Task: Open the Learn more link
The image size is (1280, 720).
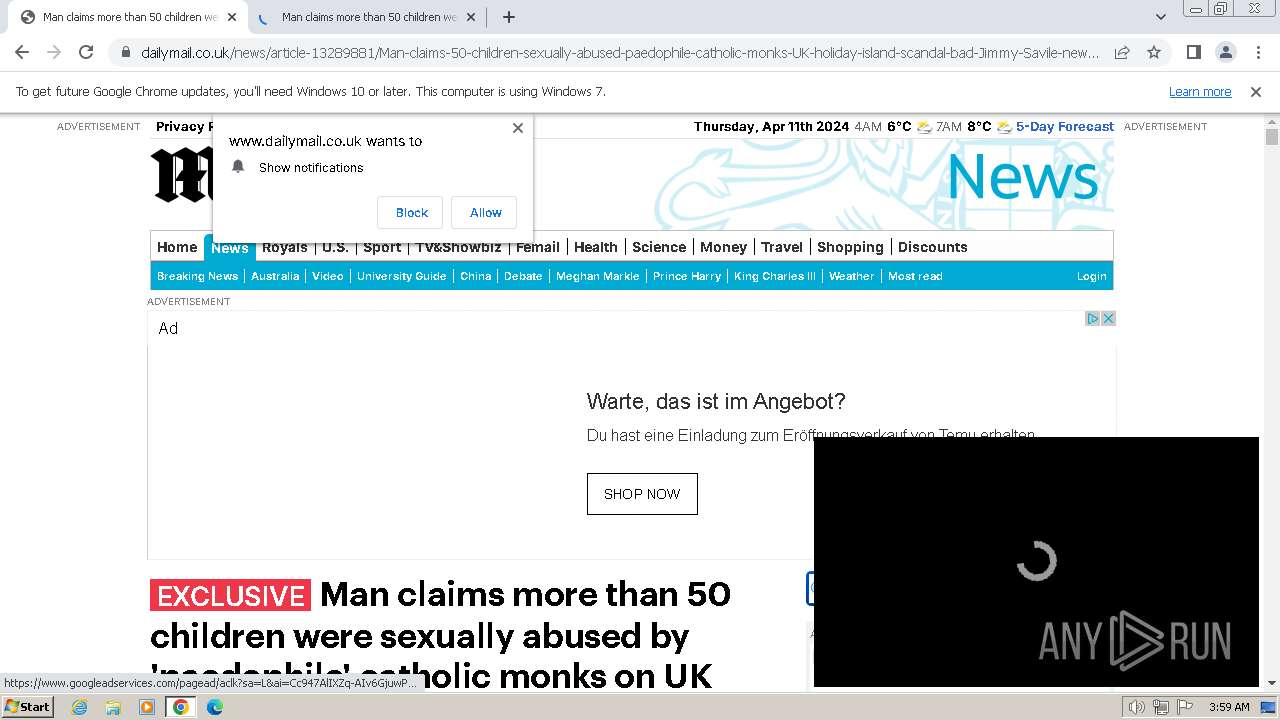Action: click(1200, 92)
